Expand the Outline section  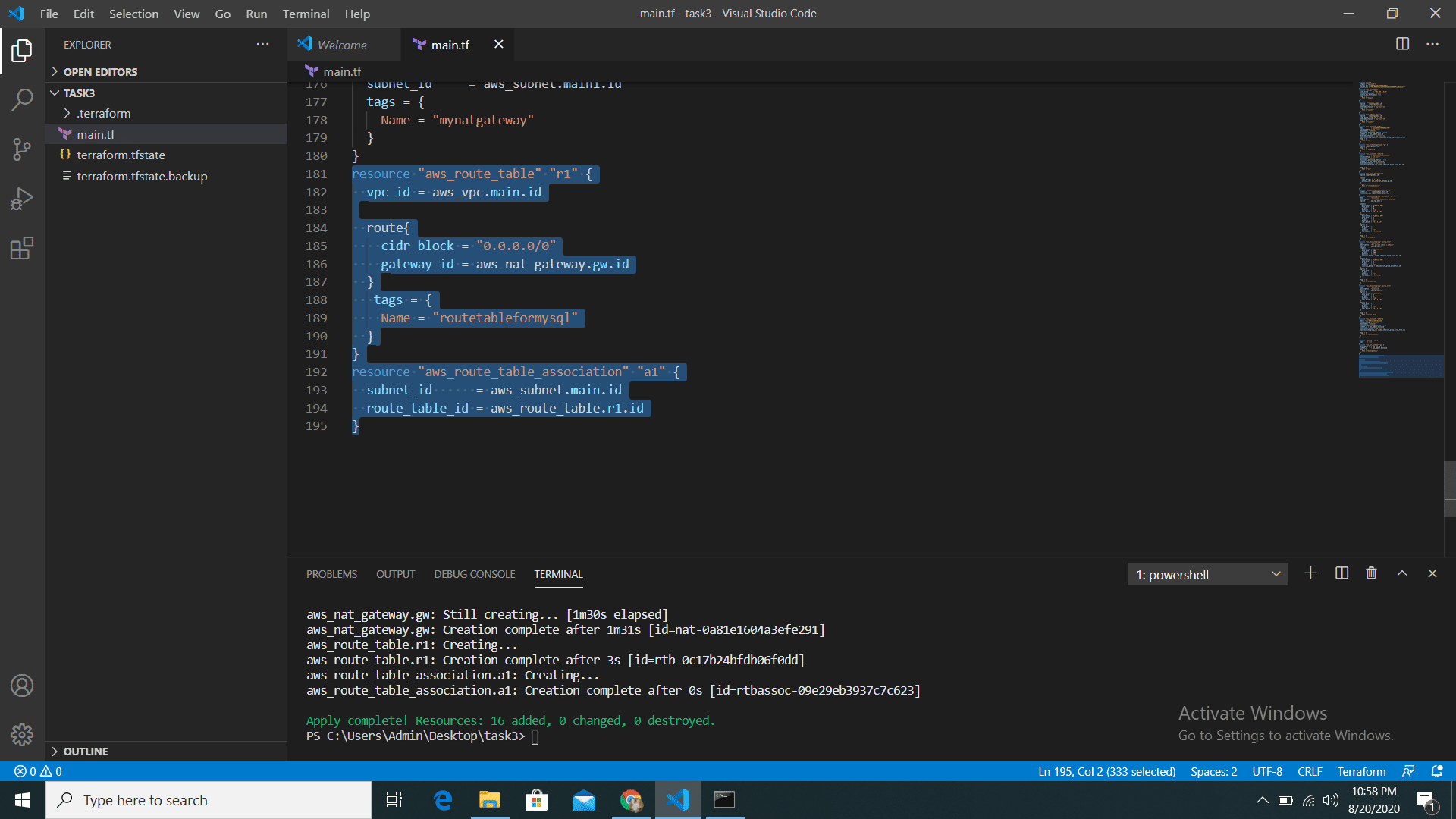(86, 751)
